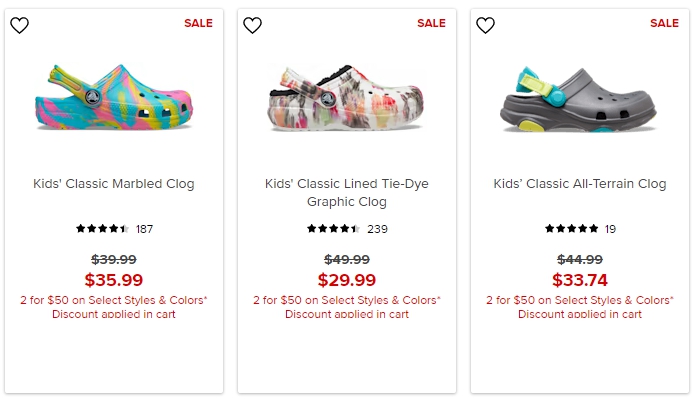Open Kids' Classic Lined Tie-Dye Graphic Clog link
This screenshot has height=399, width=694.
(347, 193)
